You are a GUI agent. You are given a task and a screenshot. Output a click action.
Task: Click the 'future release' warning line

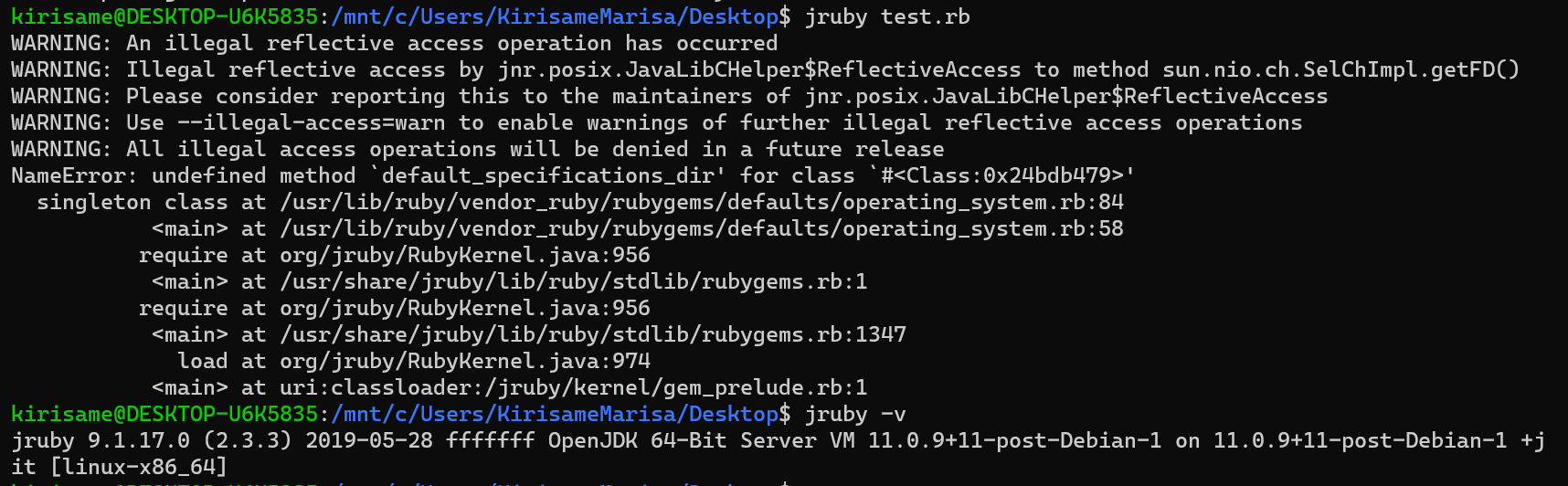click(477, 150)
